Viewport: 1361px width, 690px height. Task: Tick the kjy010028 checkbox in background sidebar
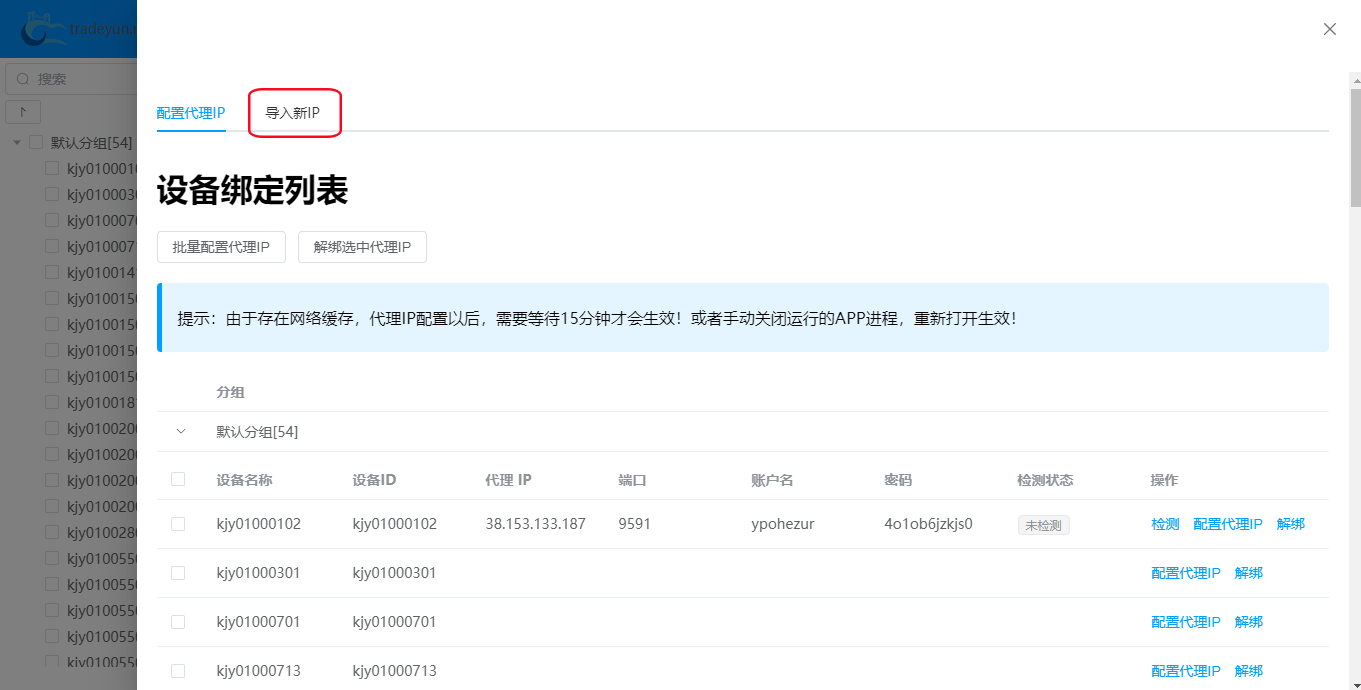tap(52, 533)
